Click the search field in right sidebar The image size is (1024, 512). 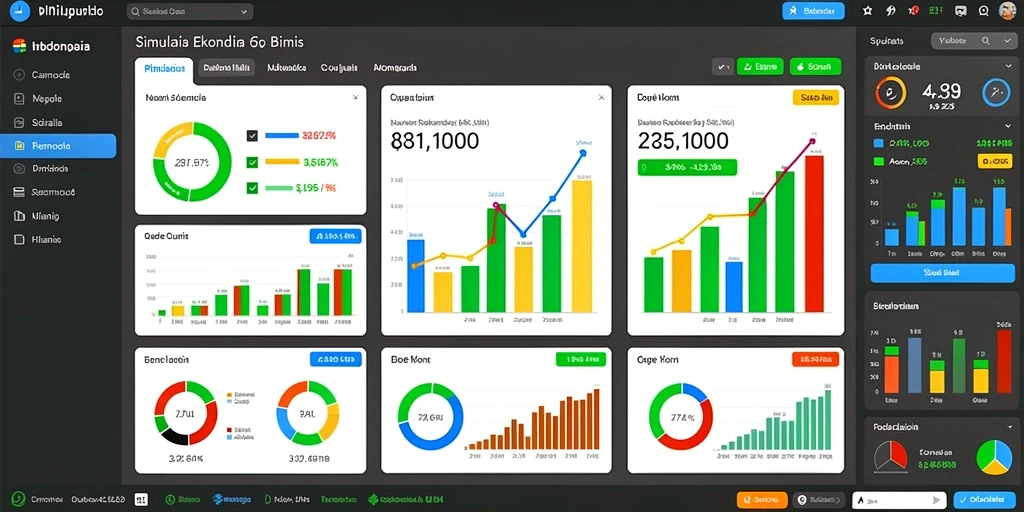pyautogui.click(x=973, y=40)
